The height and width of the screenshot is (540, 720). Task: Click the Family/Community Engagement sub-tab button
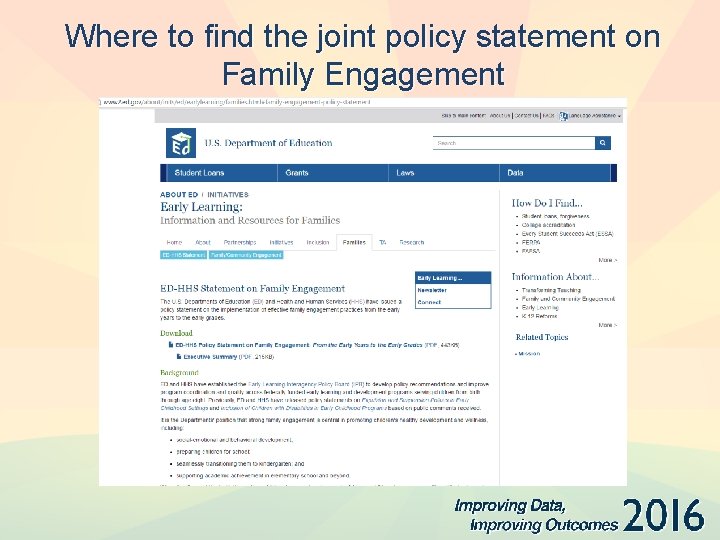click(246, 255)
